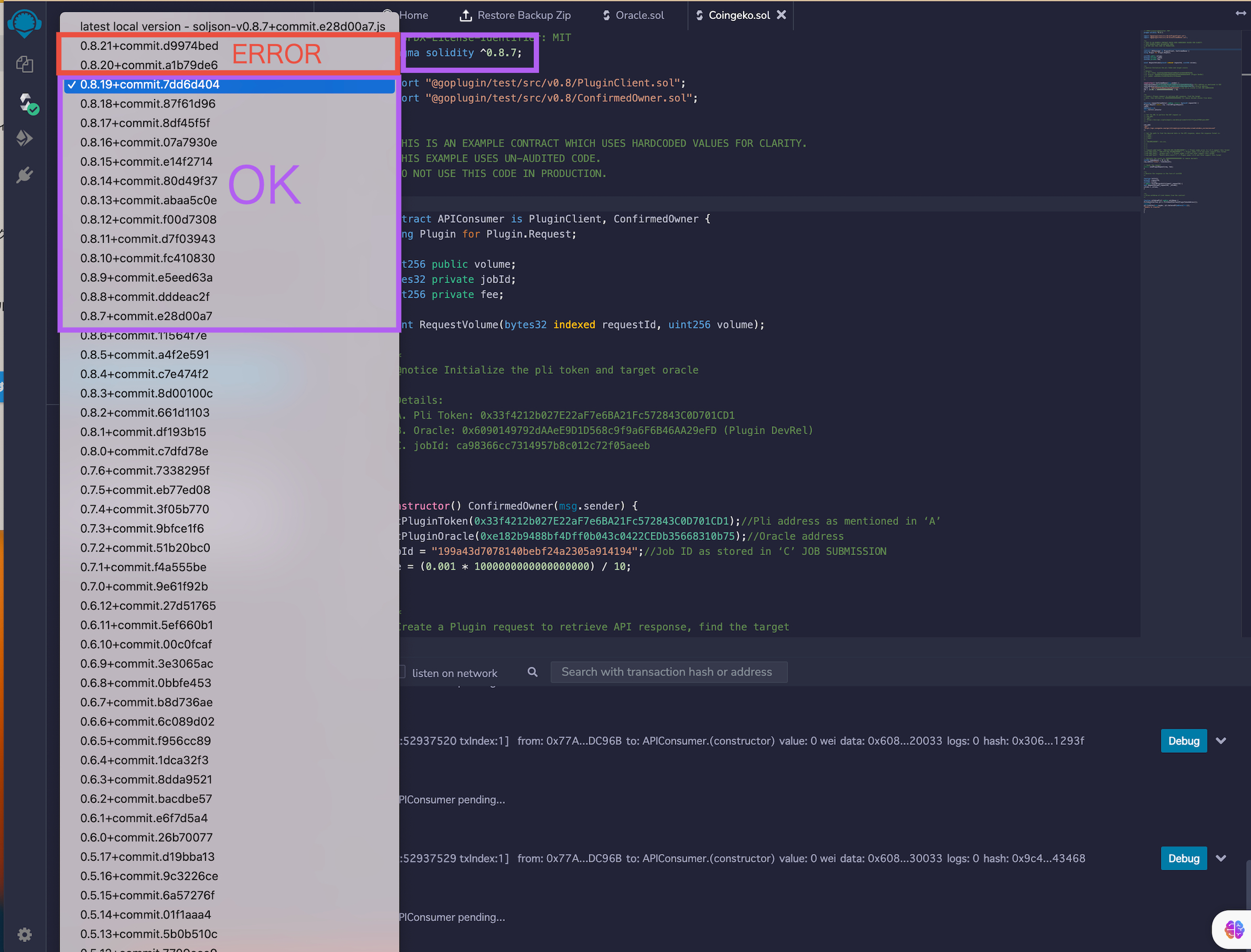Open the Solidity compiler sidebar icon
The image size is (1251, 952).
pyautogui.click(x=26, y=103)
